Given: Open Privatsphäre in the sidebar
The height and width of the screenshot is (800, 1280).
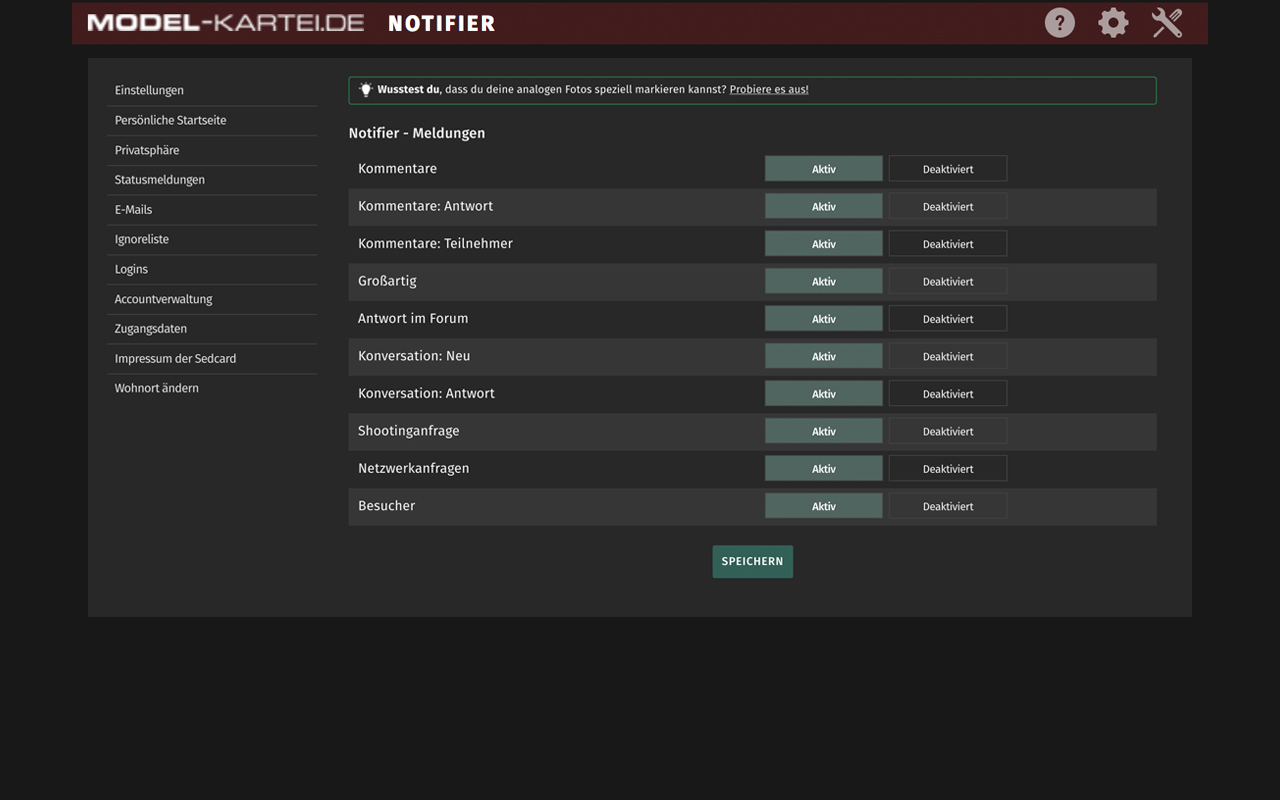Looking at the screenshot, I should (x=212, y=151).
